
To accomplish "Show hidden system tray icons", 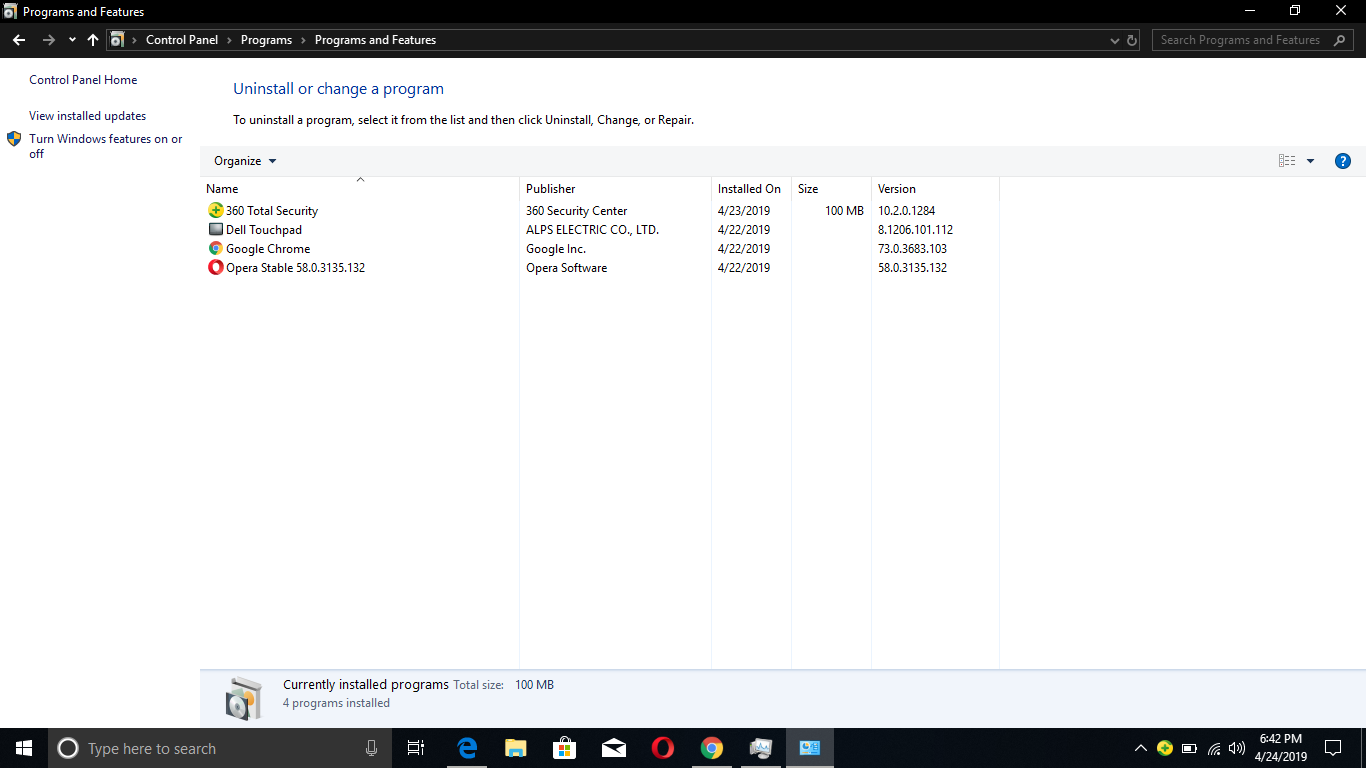I will pos(1141,748).
